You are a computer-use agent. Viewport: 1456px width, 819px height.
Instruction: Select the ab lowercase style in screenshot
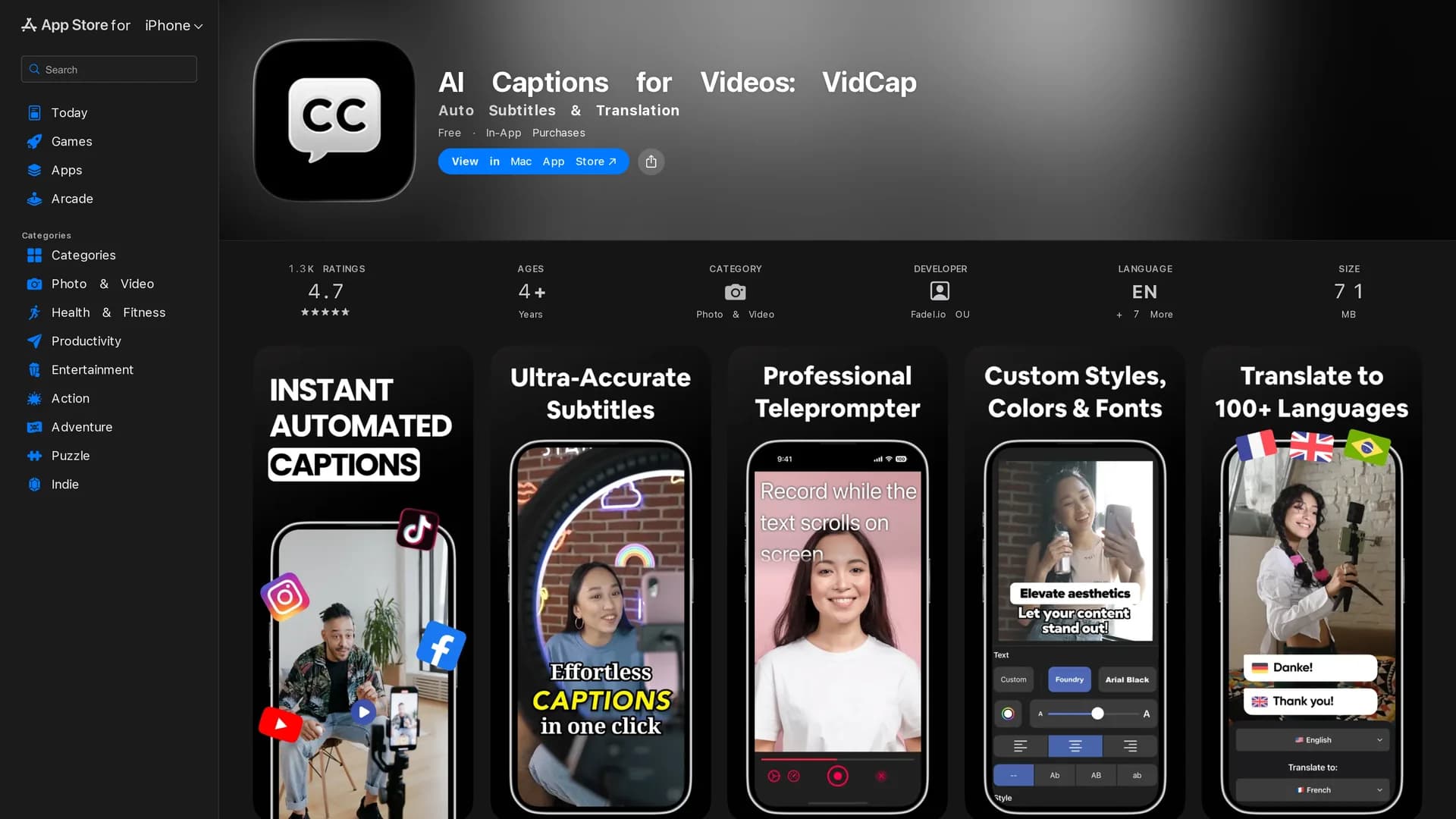[1137, 775]
